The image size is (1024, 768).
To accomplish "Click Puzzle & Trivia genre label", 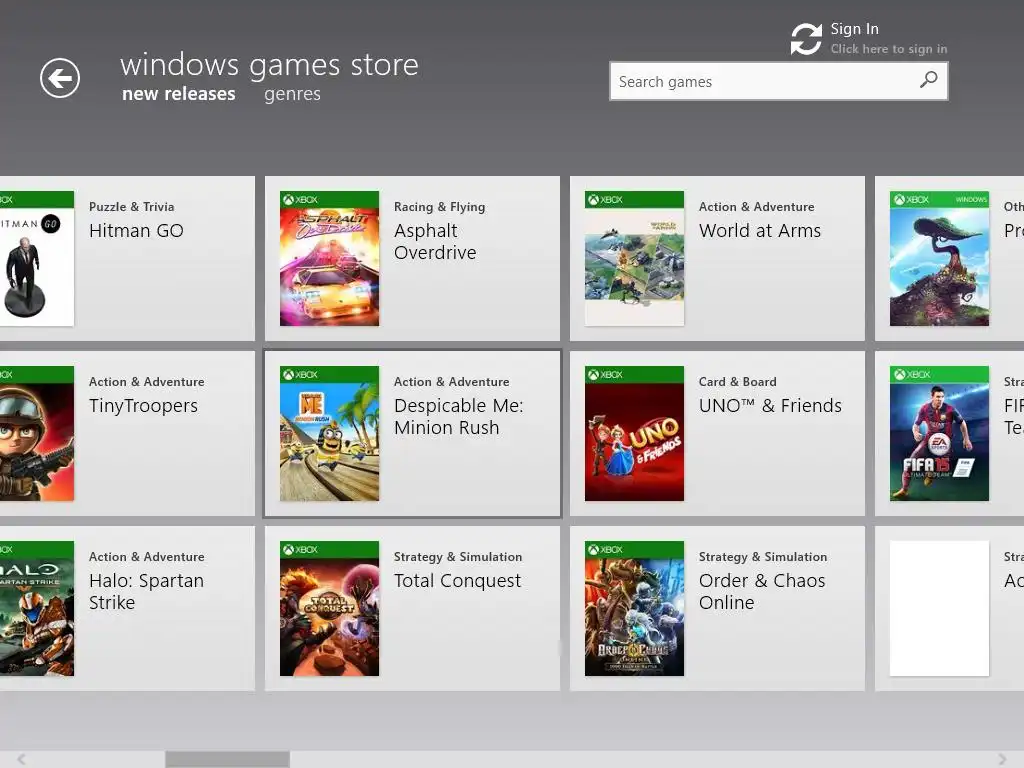I will tap(131, 207).
